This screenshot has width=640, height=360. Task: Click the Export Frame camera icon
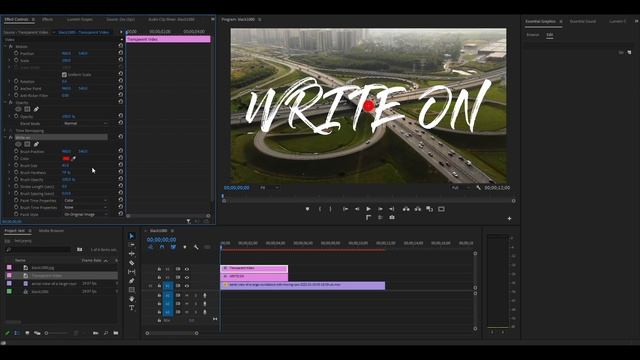tap(392, 218)
